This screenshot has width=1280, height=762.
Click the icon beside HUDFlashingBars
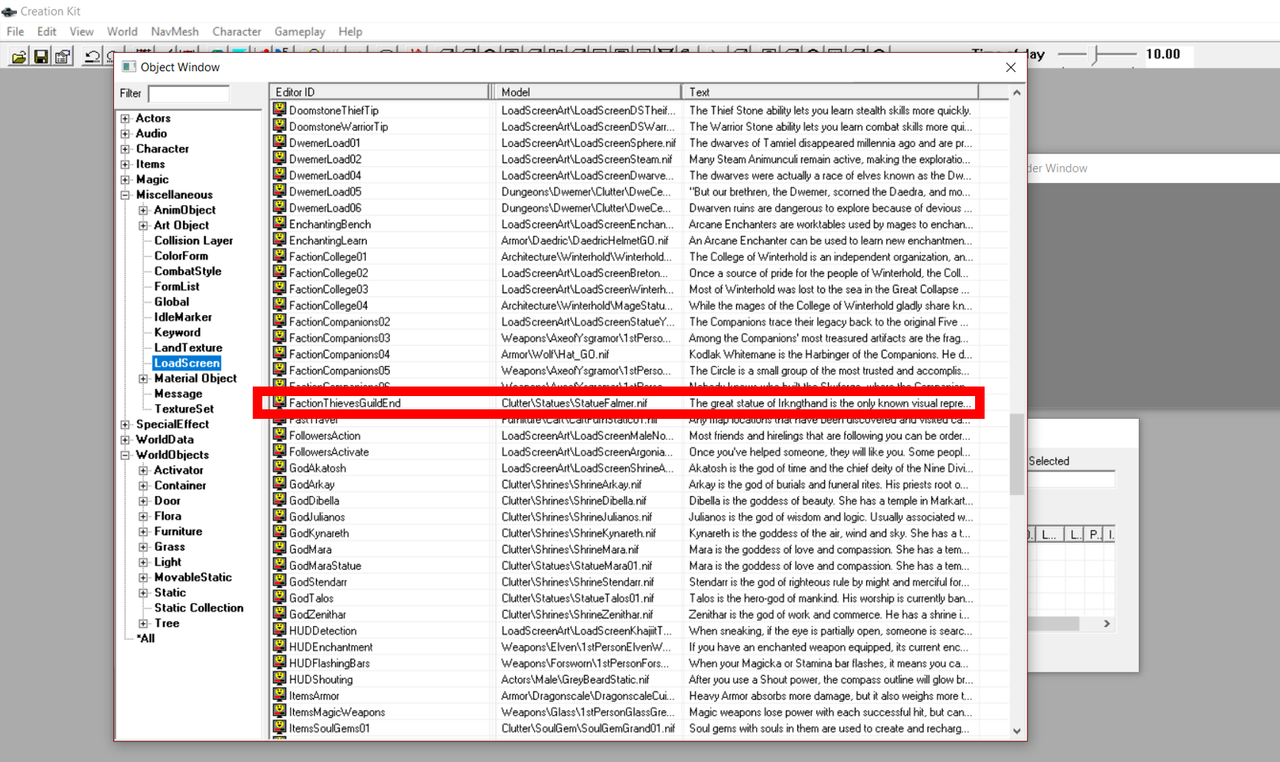(280, 663)
